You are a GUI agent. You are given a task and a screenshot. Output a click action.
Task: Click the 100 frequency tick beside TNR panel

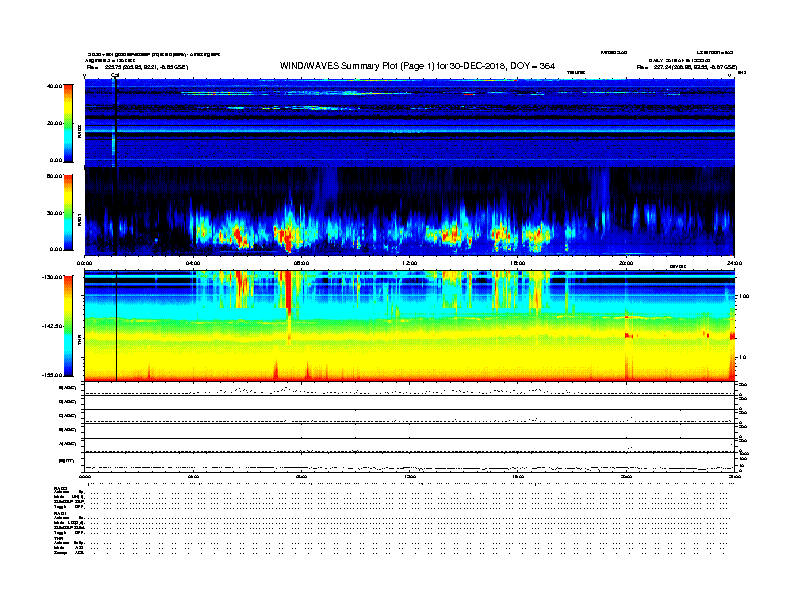pyautogui.click(x=743, y=296)
